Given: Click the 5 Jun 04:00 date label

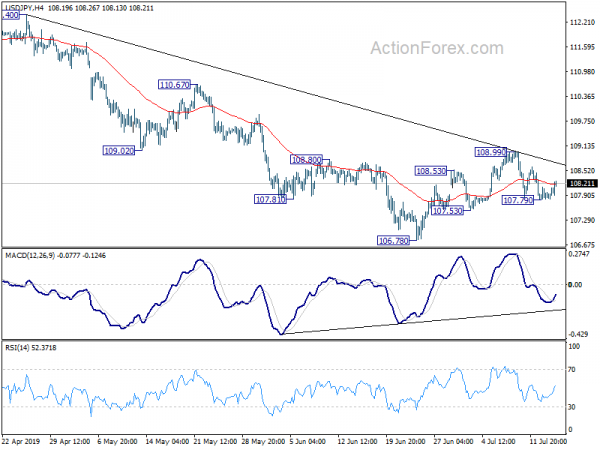Looking at the screenshot, I should coord(308,441).
